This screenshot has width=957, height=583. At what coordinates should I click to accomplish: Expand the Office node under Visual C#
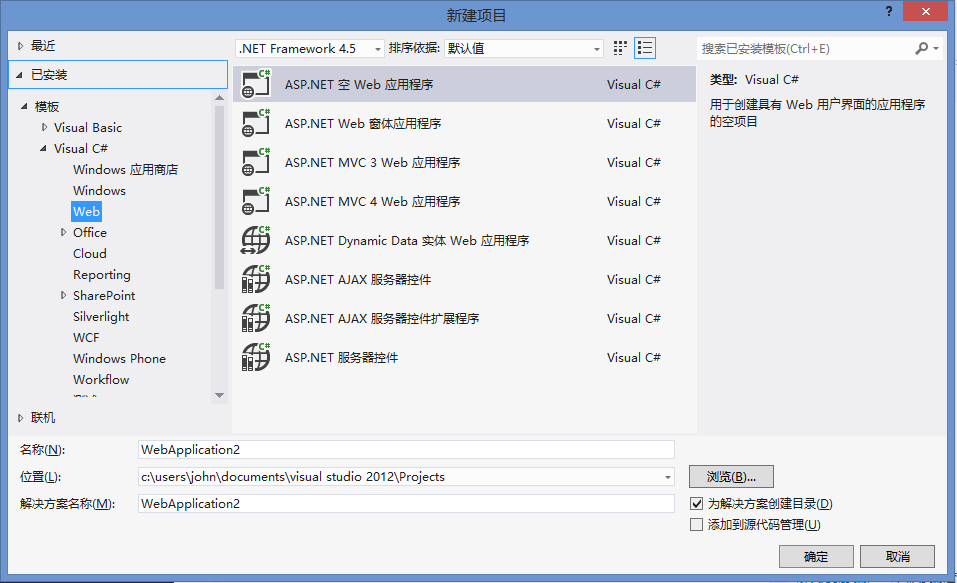(x=63, y=232)
